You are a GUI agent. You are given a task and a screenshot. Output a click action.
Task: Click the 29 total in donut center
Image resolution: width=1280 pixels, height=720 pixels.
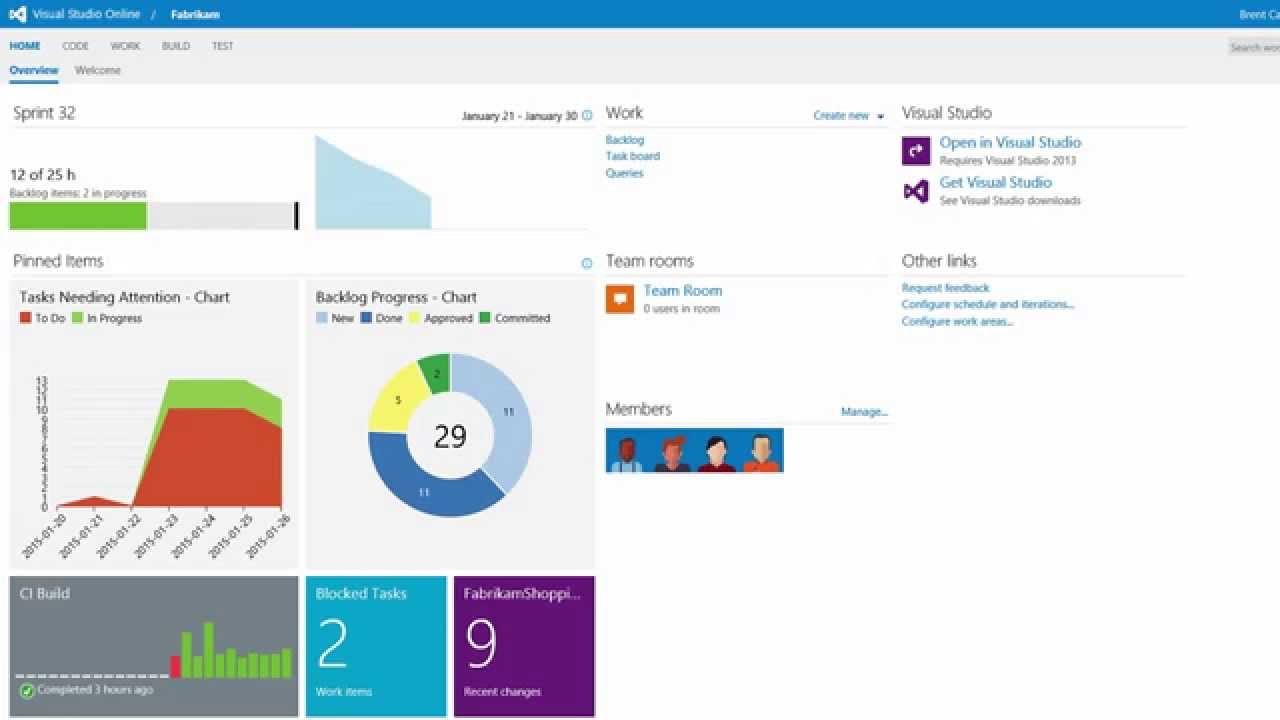(x=450, y=436)
